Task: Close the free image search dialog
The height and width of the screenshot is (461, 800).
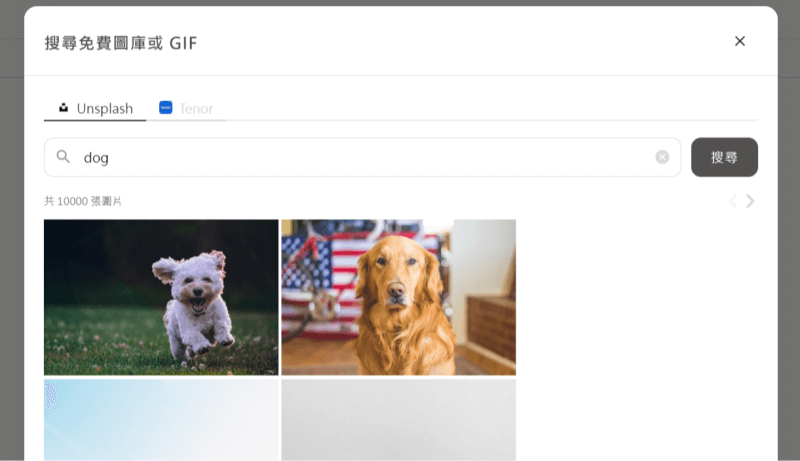Action: pyautogui.click(x=740, y=41)
